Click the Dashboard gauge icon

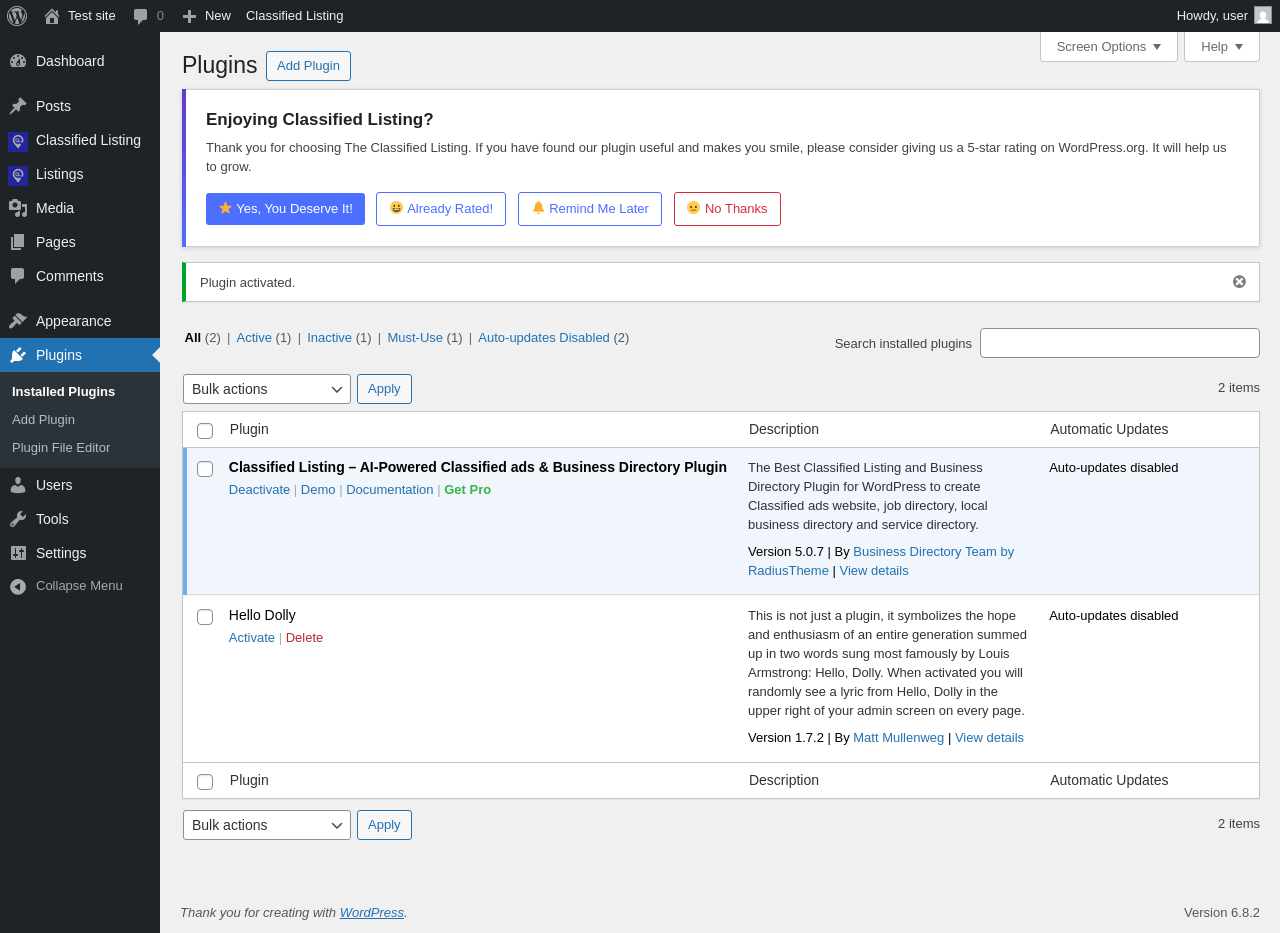(18, 61)
